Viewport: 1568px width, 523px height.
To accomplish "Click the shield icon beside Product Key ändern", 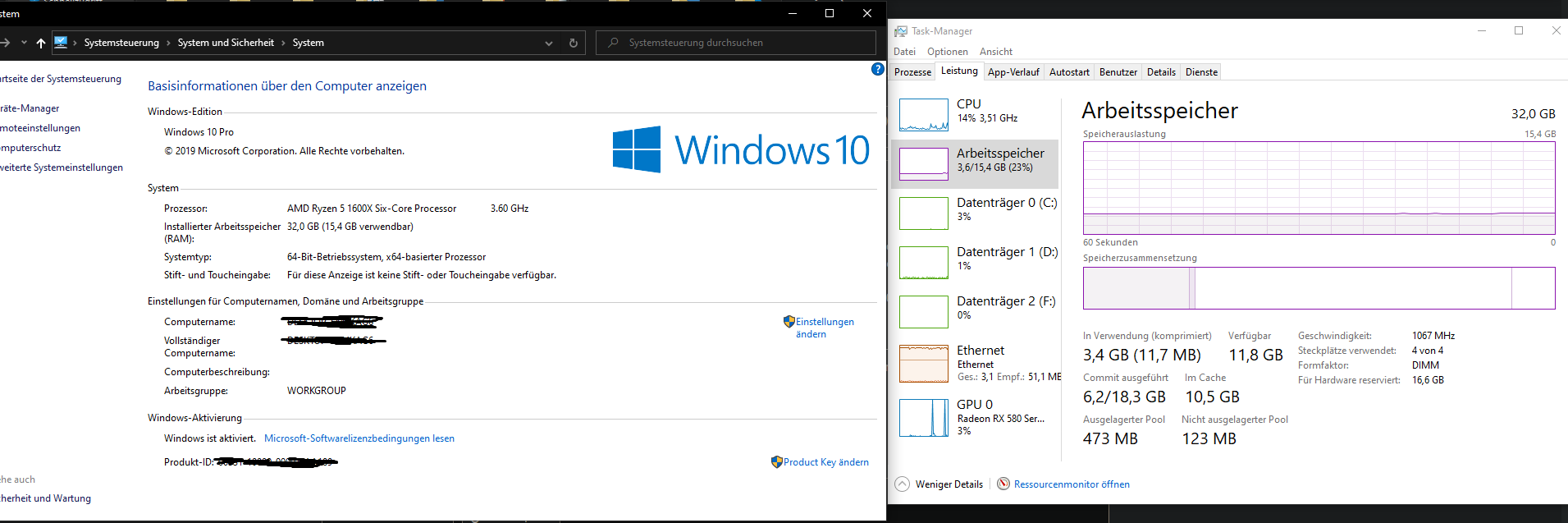I will pyautogui.click(x=776, y=462).
